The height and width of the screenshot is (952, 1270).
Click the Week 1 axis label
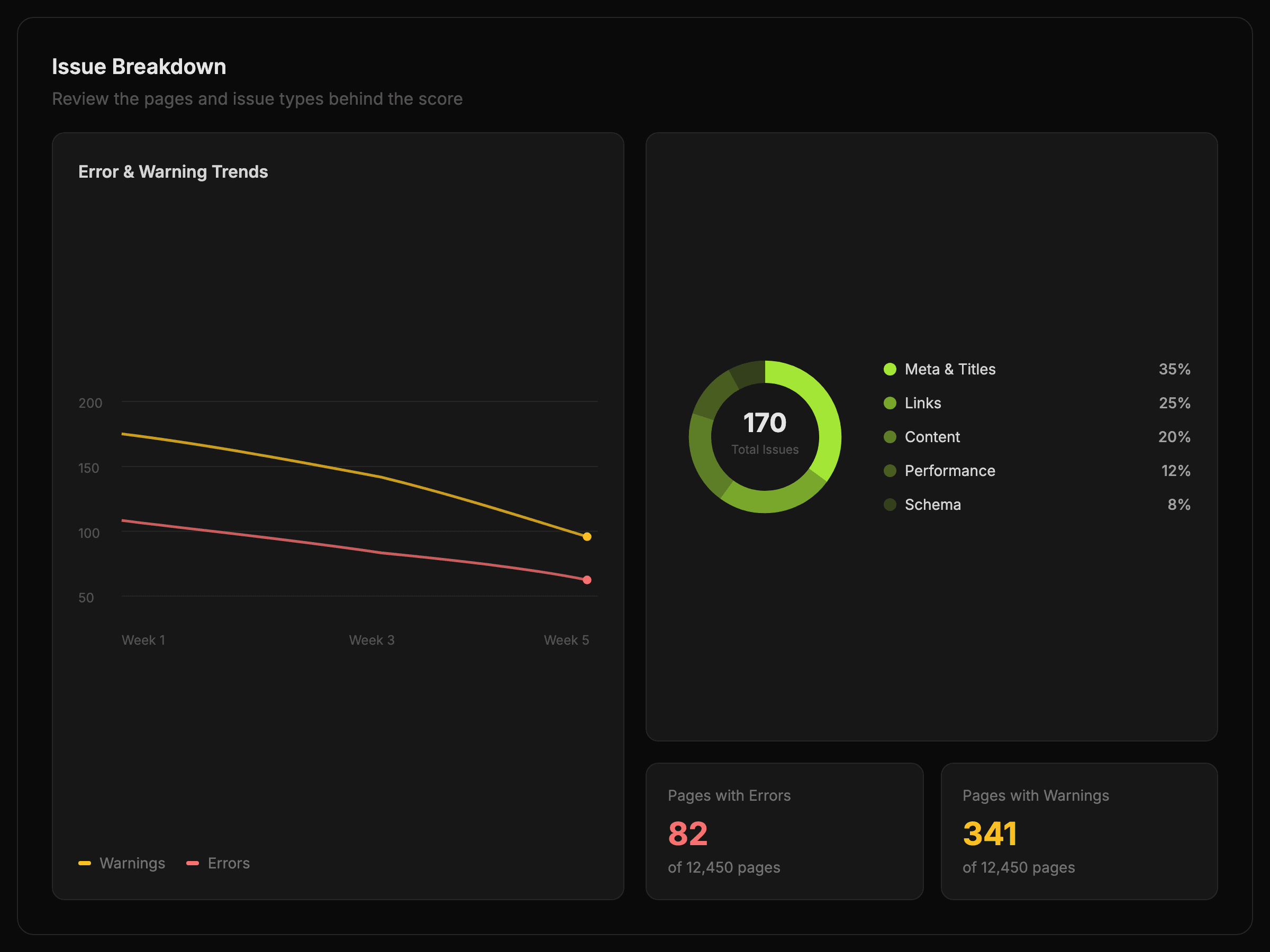[x=143, y=640]
